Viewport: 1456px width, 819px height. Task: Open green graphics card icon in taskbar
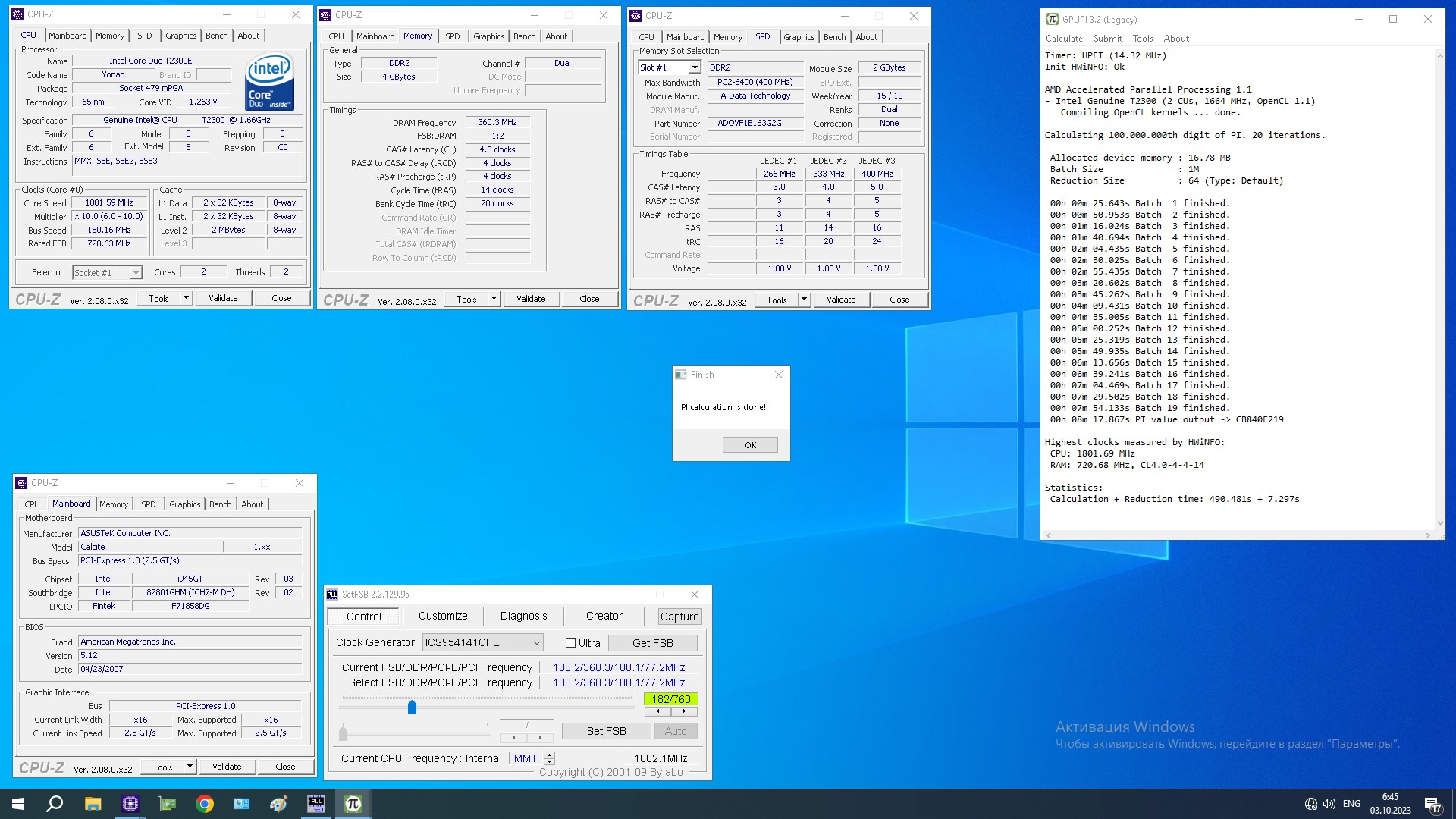168,804
